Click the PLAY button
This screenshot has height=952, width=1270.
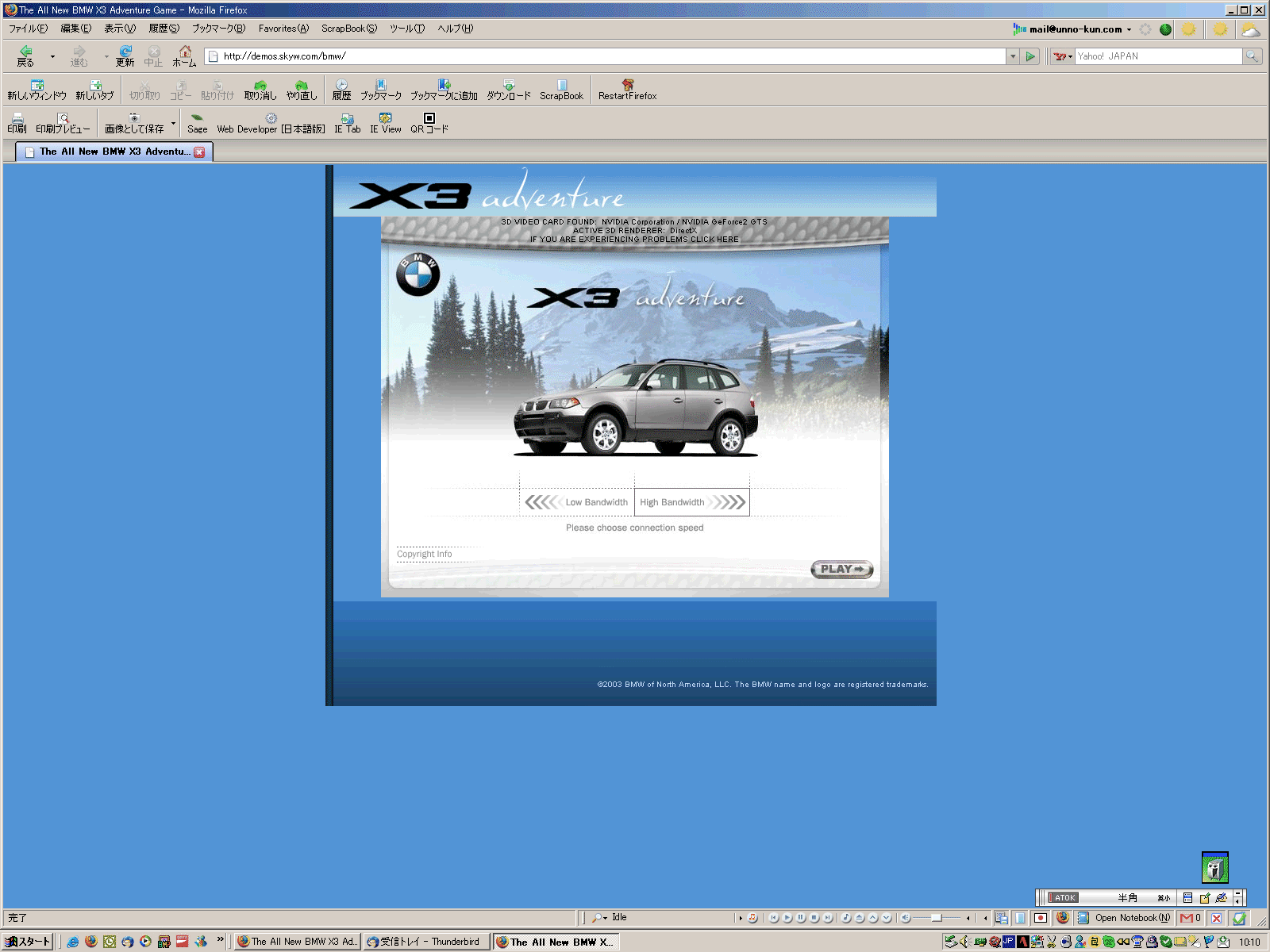[x=842, y=569]
